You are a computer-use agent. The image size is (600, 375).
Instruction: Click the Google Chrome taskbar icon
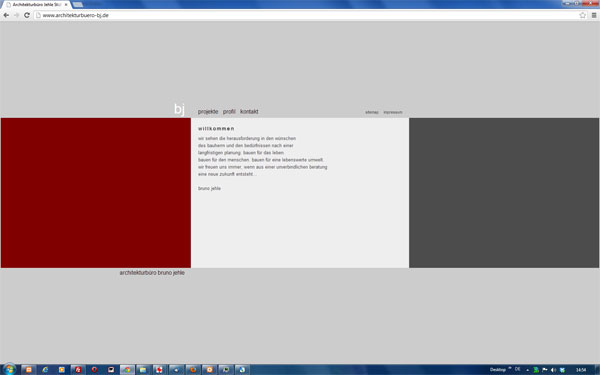click(x=127, y=370)
